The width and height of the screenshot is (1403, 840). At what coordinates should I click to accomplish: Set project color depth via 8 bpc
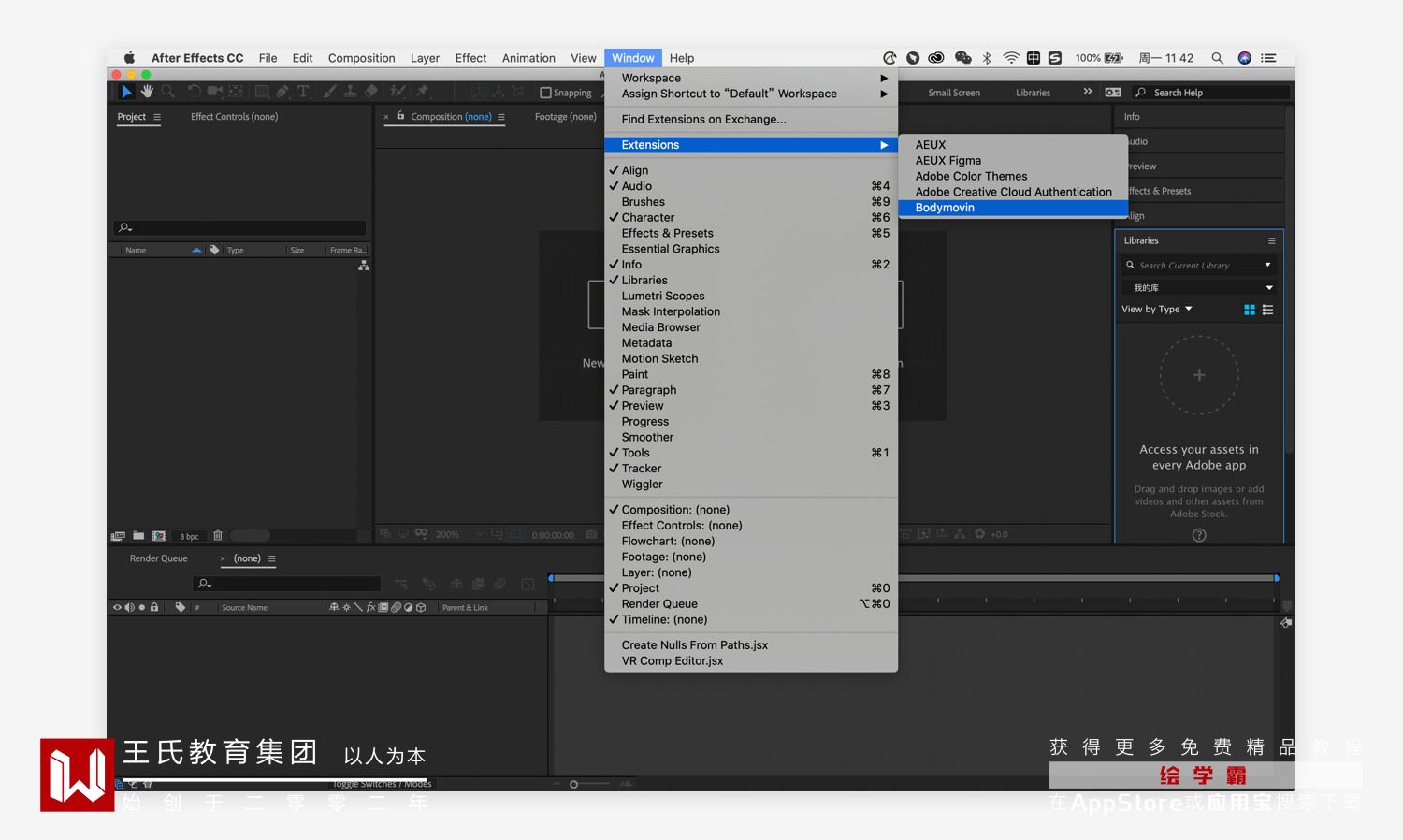[x=189, y=536]
